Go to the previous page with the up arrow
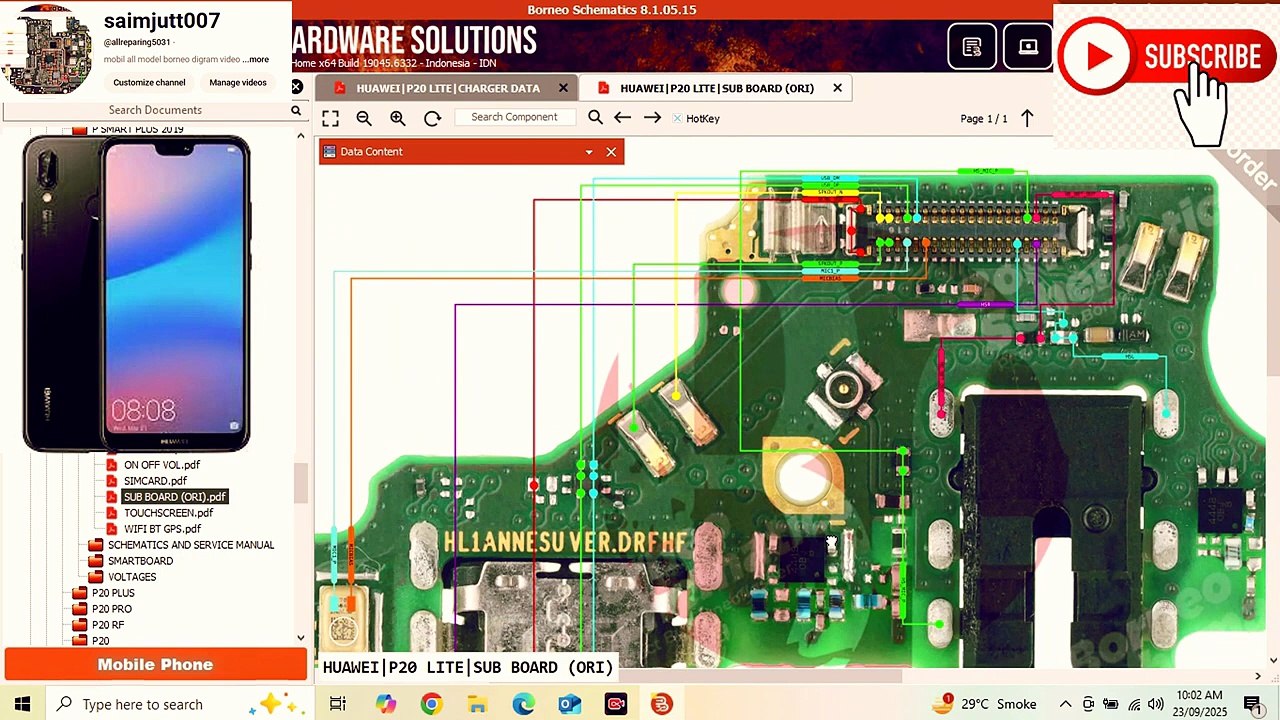 (1027, 118)
